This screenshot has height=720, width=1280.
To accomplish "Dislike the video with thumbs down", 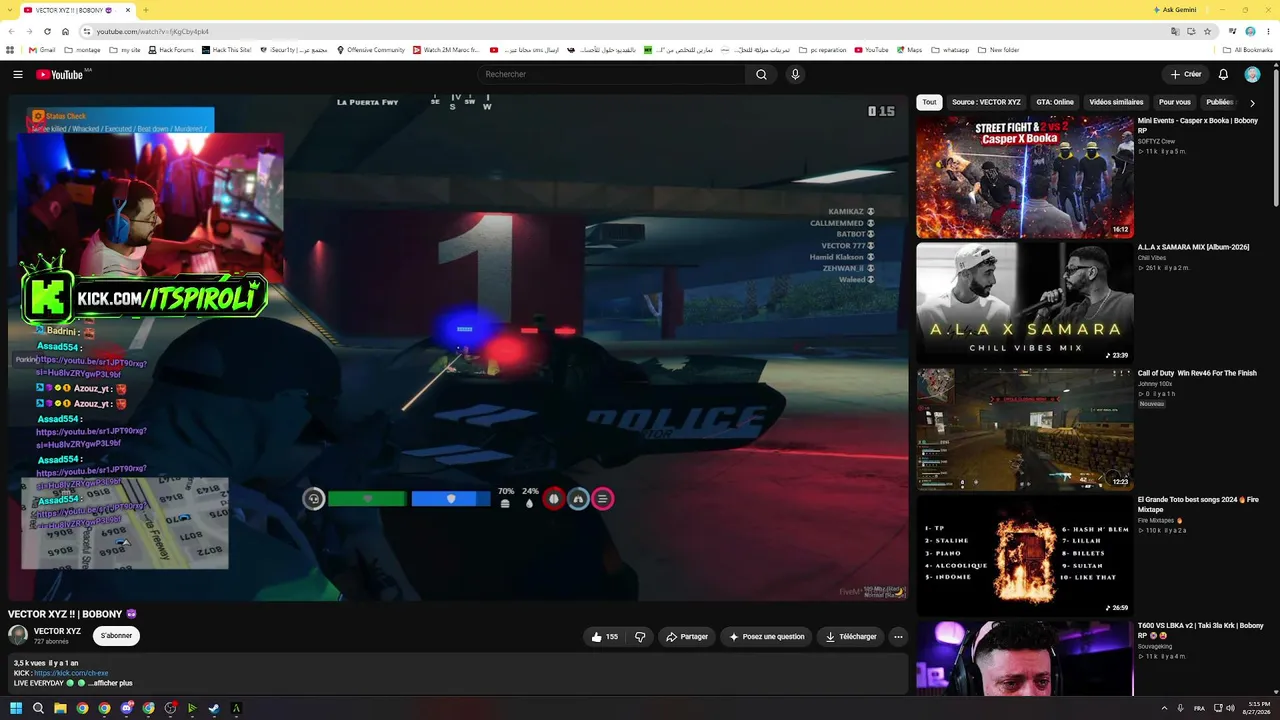I will point(640,637).
